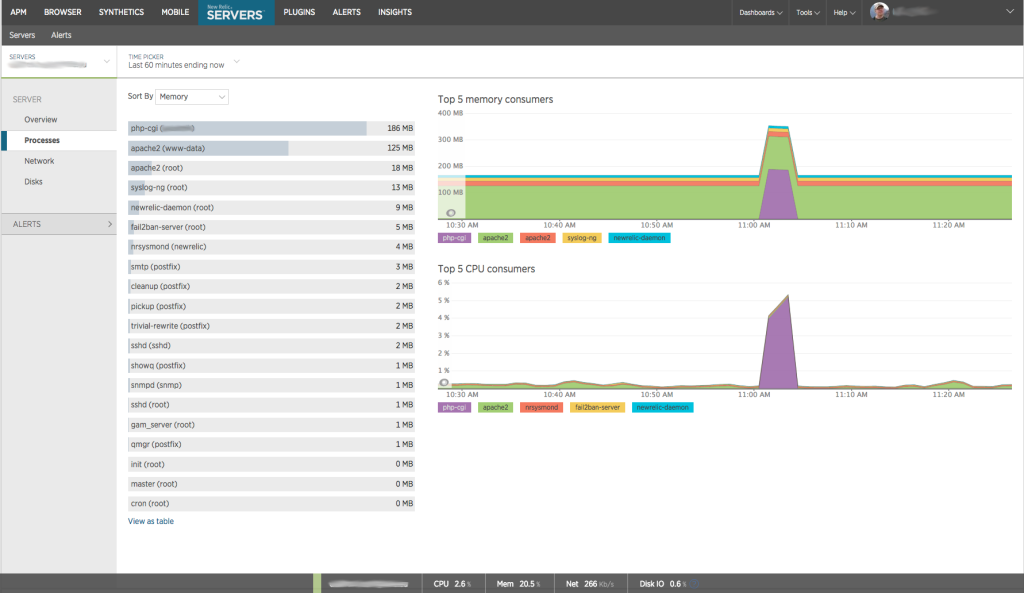Open the APM product tab

(18, 12)
